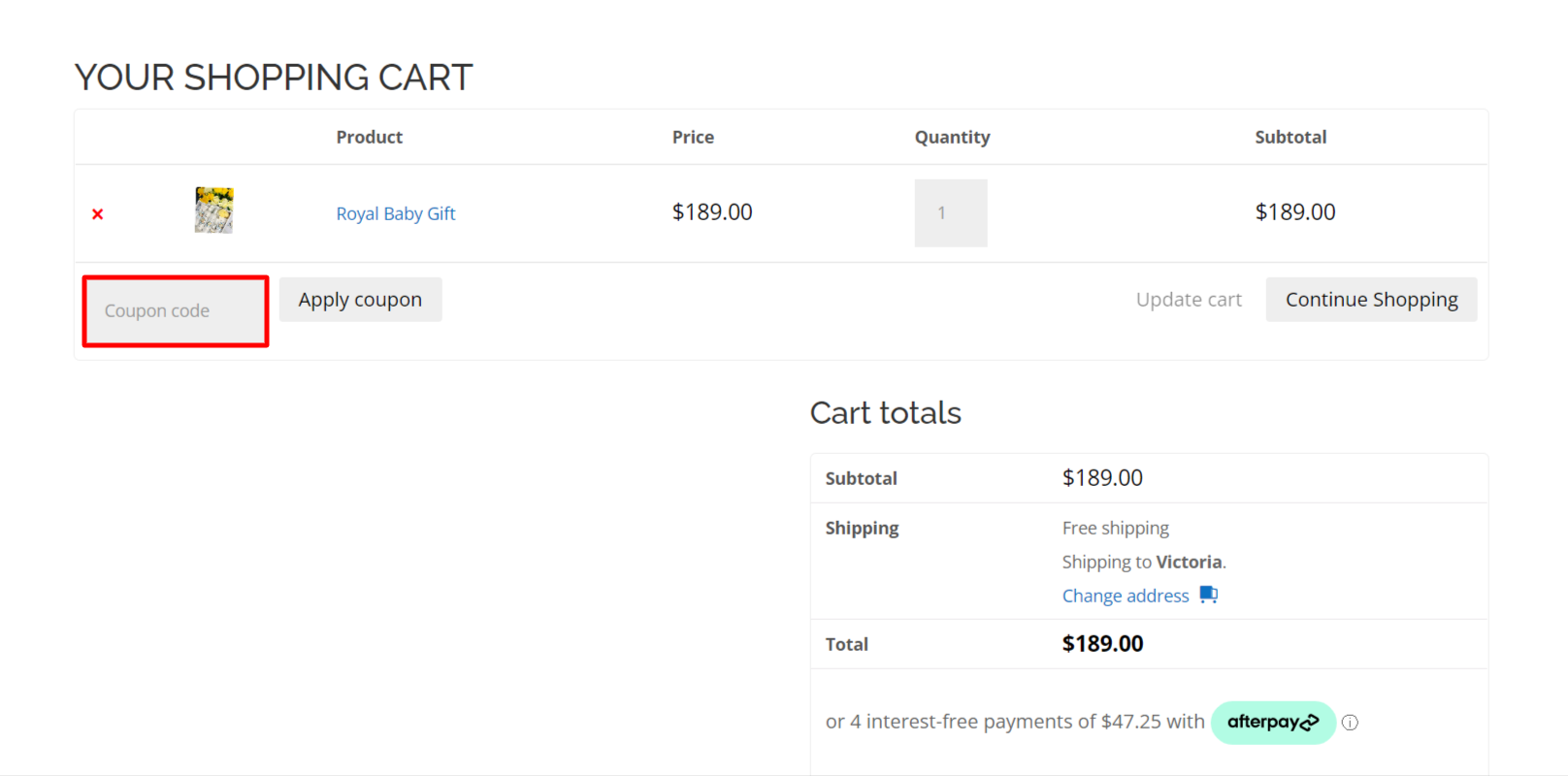Image resolution: width=1568 pixels, height=776 pixels.
Task: Click the Free shipping text
Action: click(x=1115, y=529)
